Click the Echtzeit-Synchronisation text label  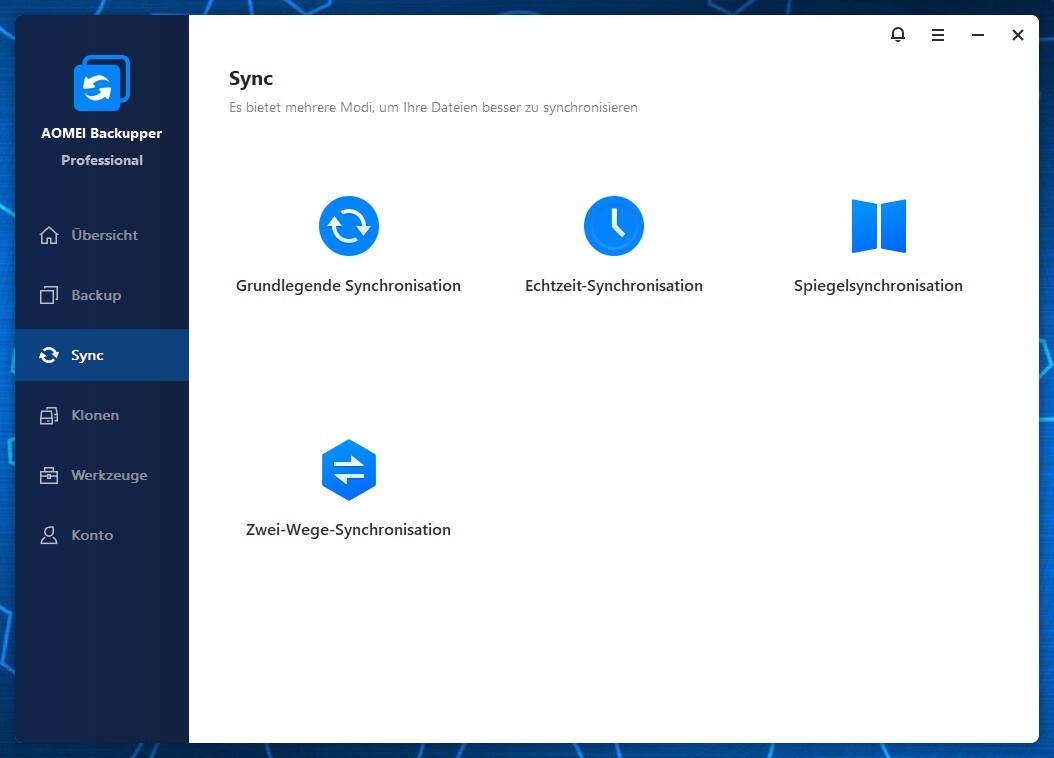pyautogui.click(x=613, y=286)
